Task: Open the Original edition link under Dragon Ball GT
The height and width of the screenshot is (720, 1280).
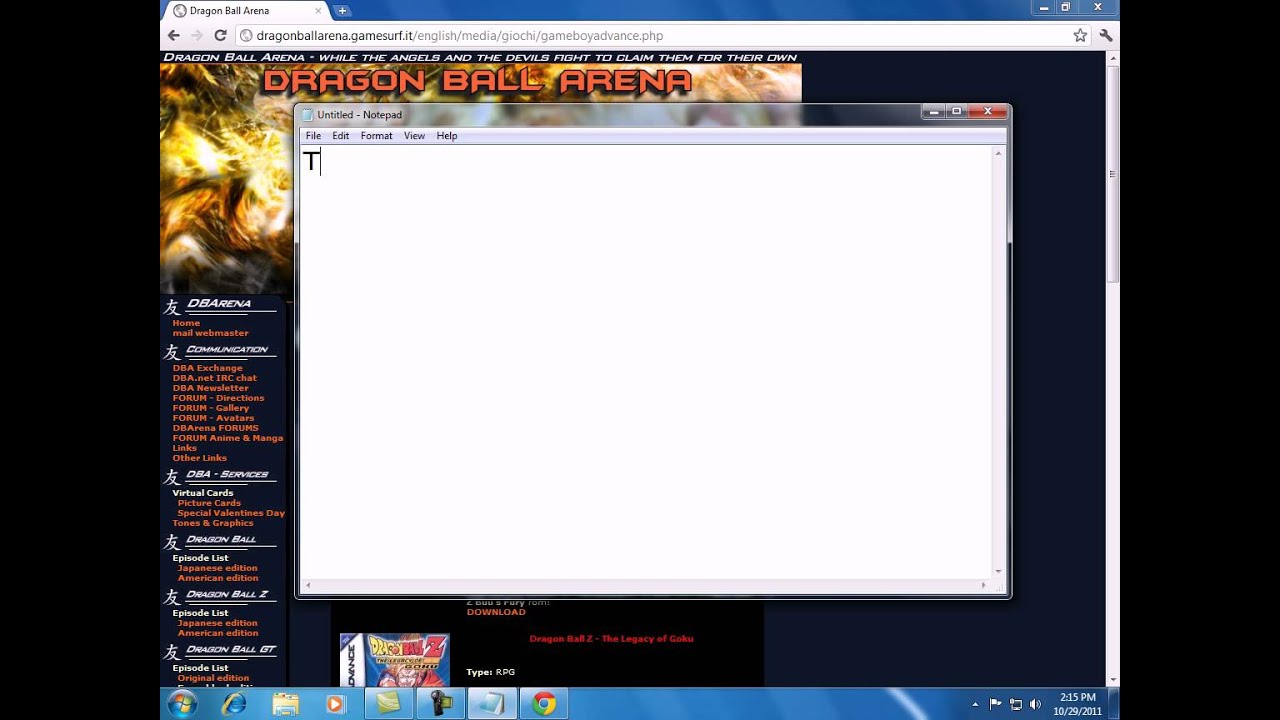Action: click(x=213, y=678)
